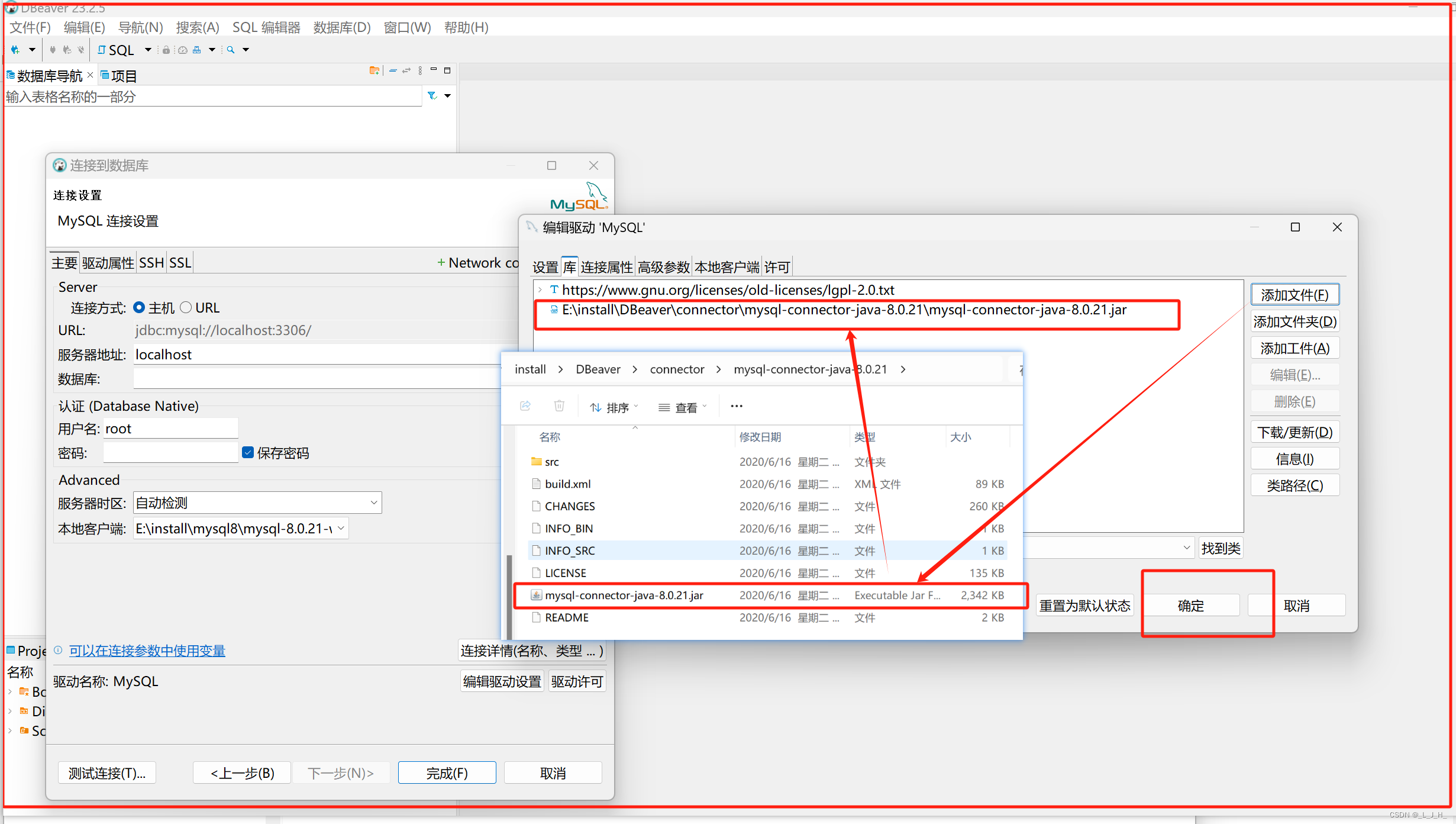This screenshot has width=1456, height=824.
Task: Expand the lgpl-2.0.txt license tree entry
Action: (x=540, y=290)
